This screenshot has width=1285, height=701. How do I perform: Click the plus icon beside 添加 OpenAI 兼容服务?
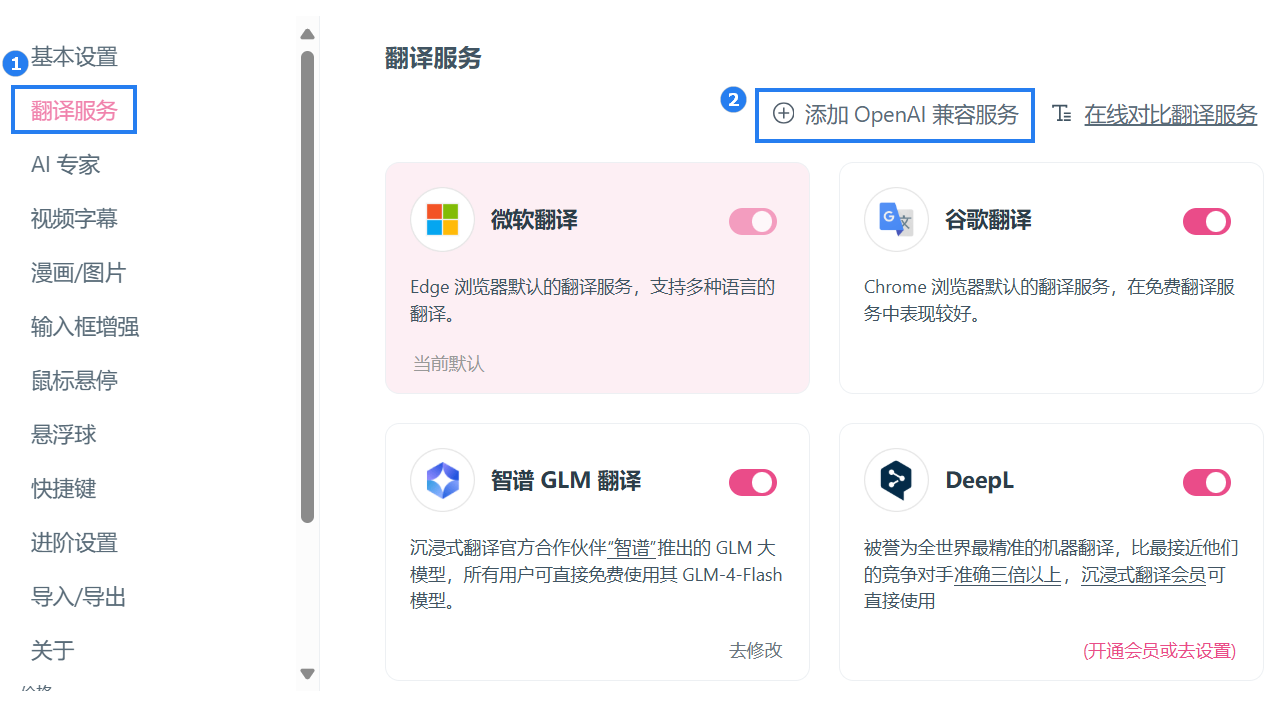[784, 114]
